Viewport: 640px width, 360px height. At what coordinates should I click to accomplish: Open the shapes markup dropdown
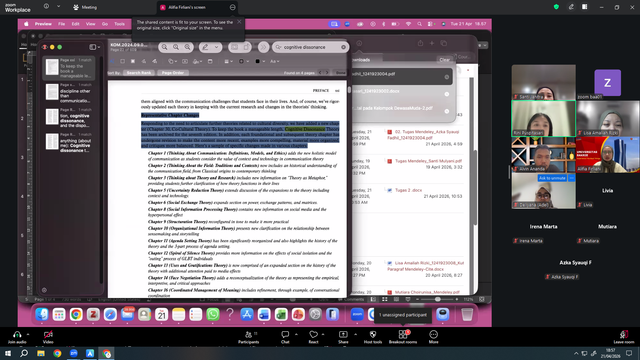click(x=172, y=61)
